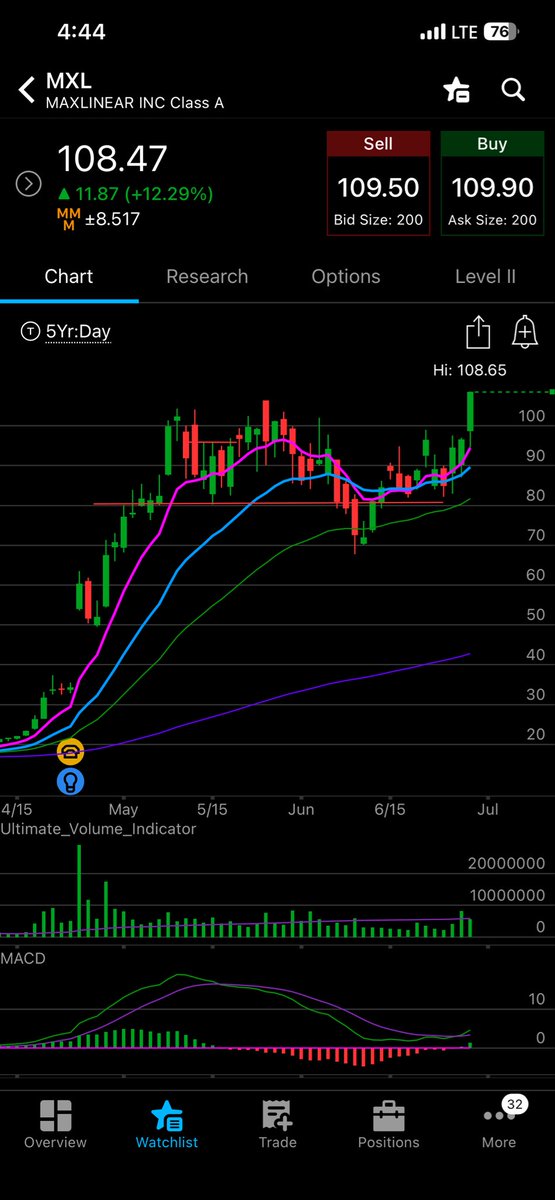Tap the Hi: 108.65 label
The image size is (555, 1200).
(x=469, y=369)
